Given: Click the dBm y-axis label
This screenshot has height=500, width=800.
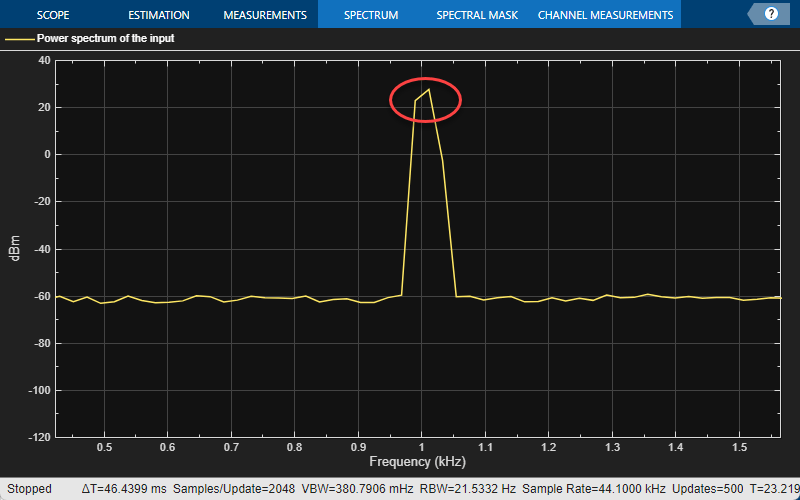Looking at the screenshot, I should click(x=15, y=248).
